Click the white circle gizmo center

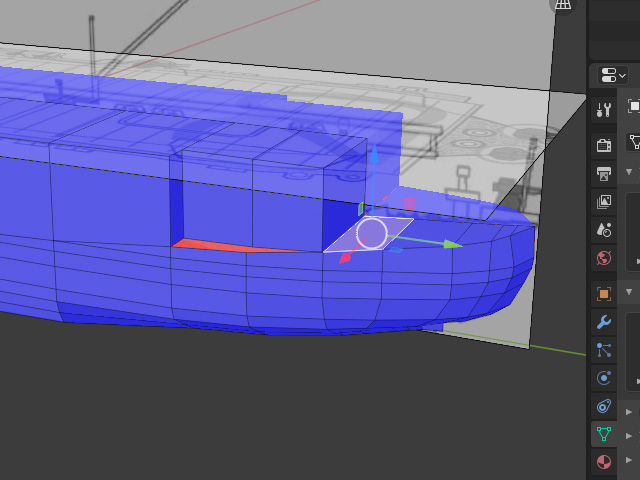(x=372, y=233)
